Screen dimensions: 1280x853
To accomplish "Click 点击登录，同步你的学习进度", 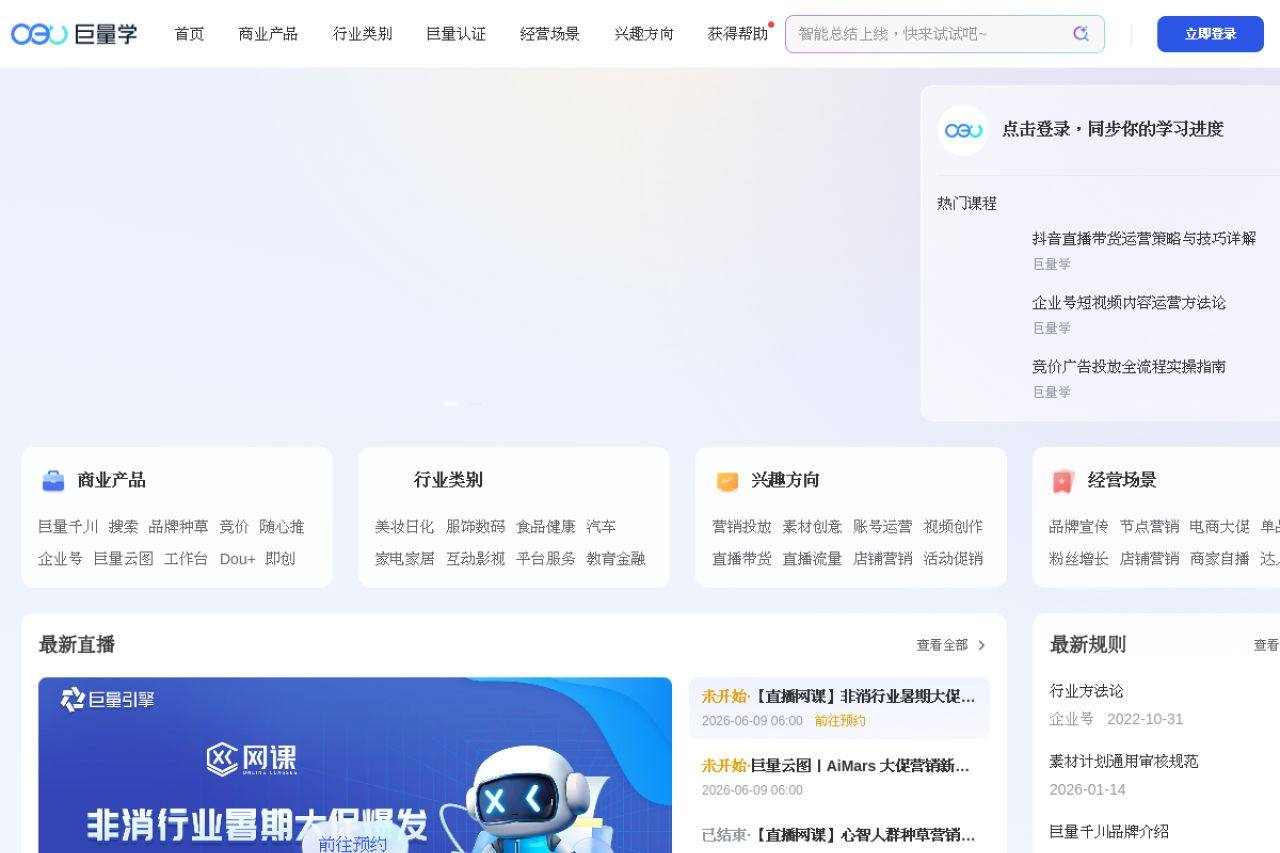I will click(x=1113, y=129).
